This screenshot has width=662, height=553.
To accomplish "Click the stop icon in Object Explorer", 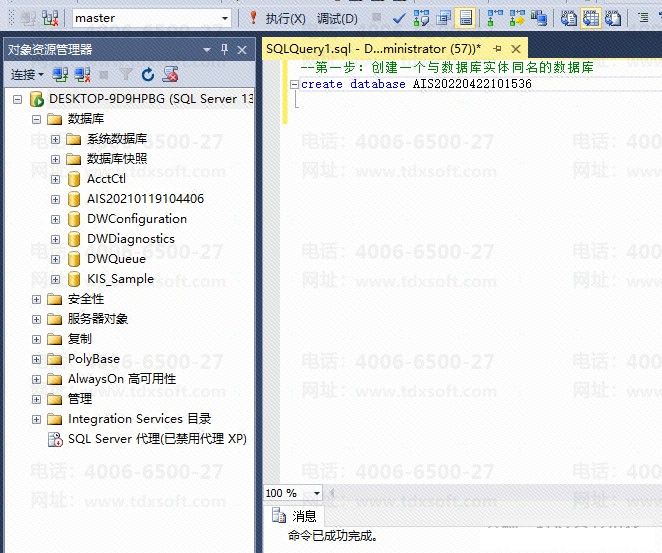I will point(103,75).
